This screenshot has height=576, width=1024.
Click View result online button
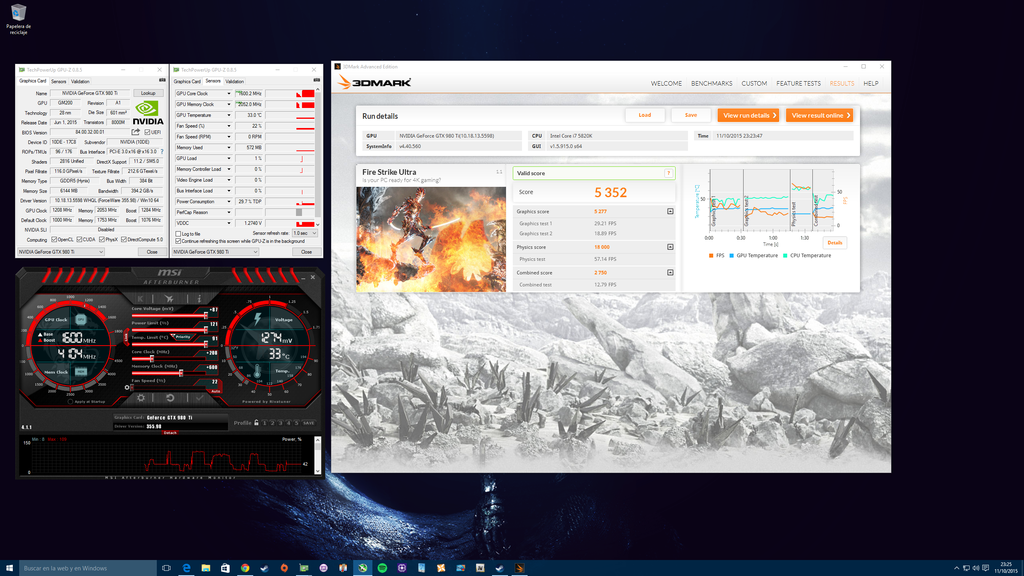tap(820, 116)
